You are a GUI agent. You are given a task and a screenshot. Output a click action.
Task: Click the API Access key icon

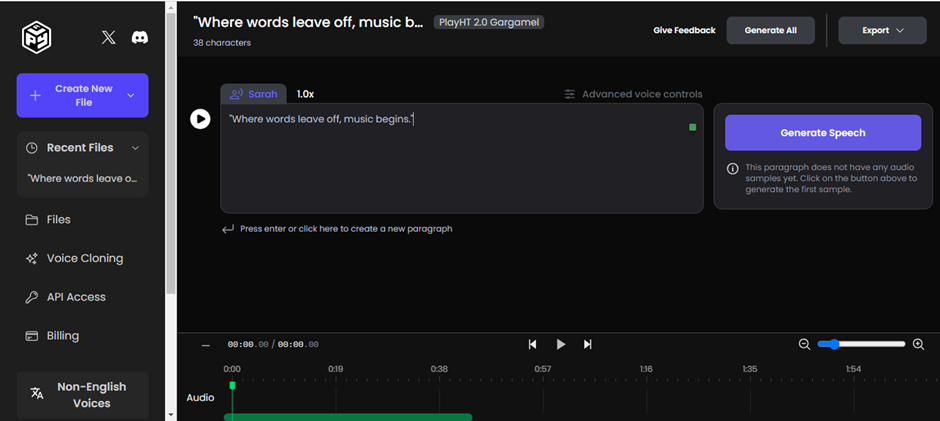[x=32, y=297]
